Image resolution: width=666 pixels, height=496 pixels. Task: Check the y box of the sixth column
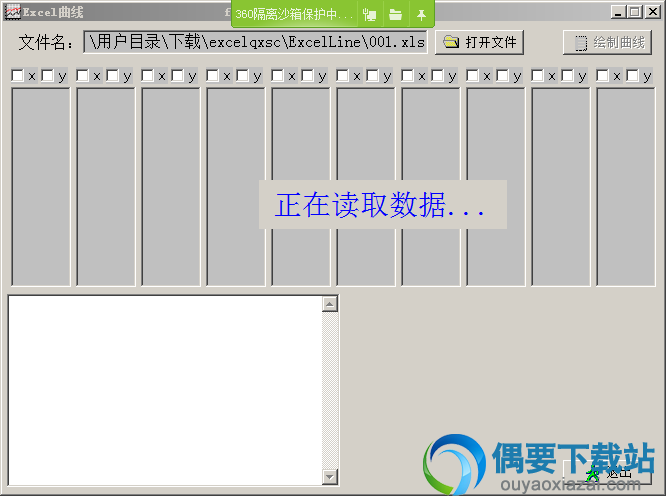(x=373, y=76)
